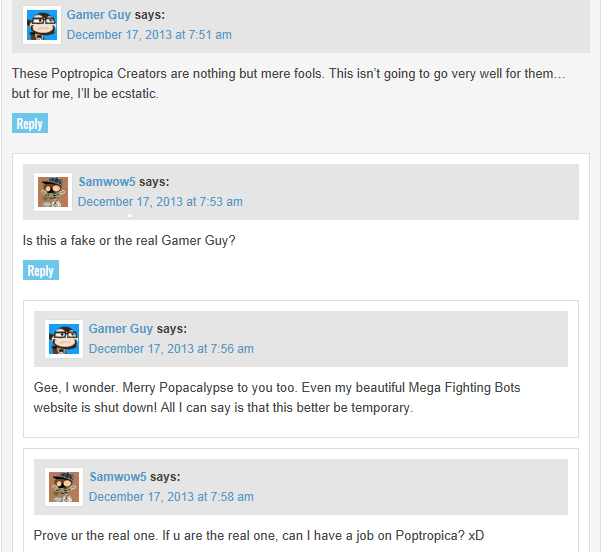Click Gamer Guy's avatar on the 7:51 am comment

(42, 24)
